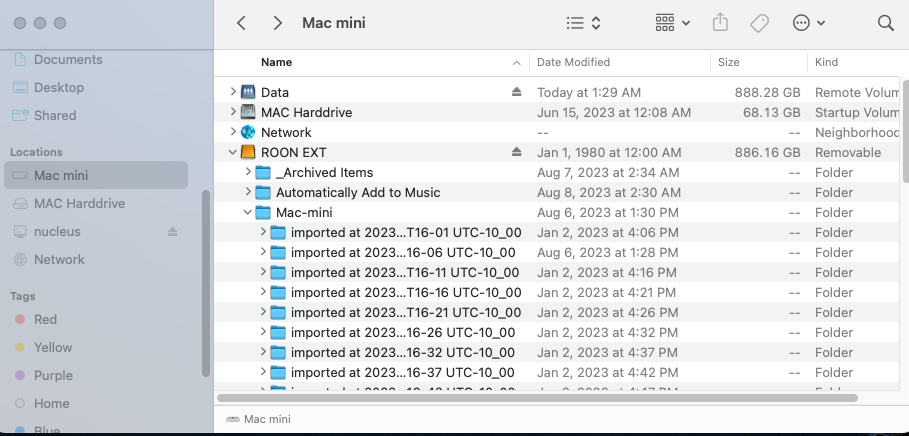Sort by the Kind column header

coord(826,62)
